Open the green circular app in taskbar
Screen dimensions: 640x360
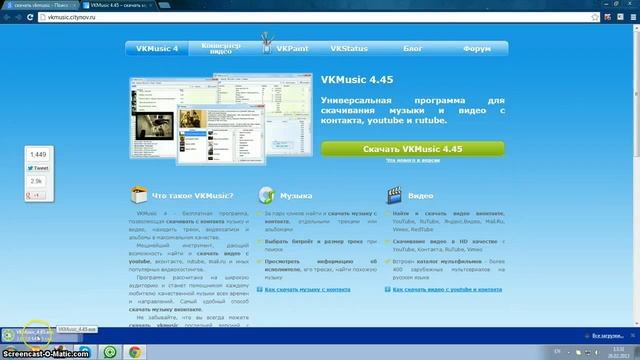point(109,352)
